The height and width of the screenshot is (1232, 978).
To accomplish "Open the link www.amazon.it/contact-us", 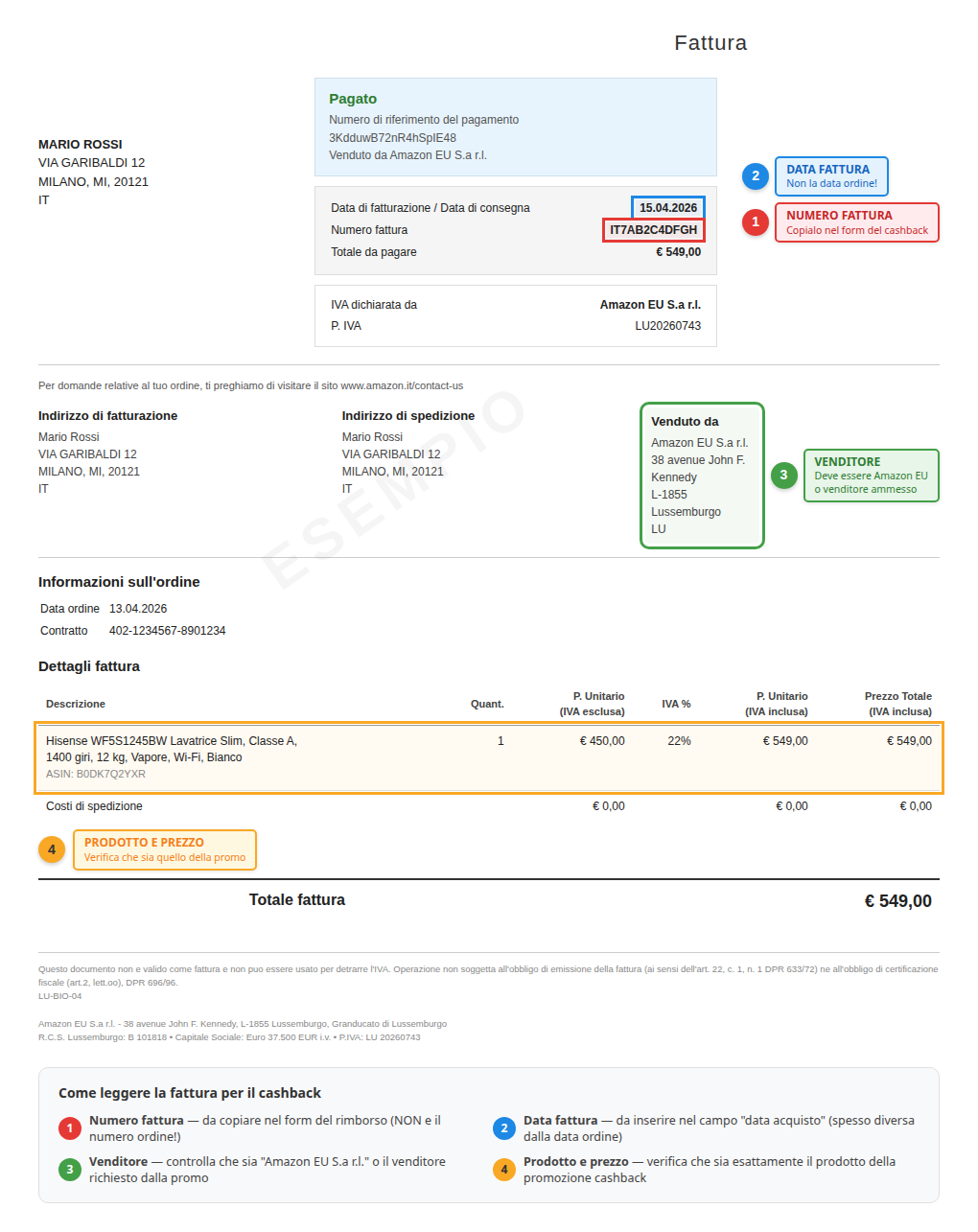I will pos(403,385).
